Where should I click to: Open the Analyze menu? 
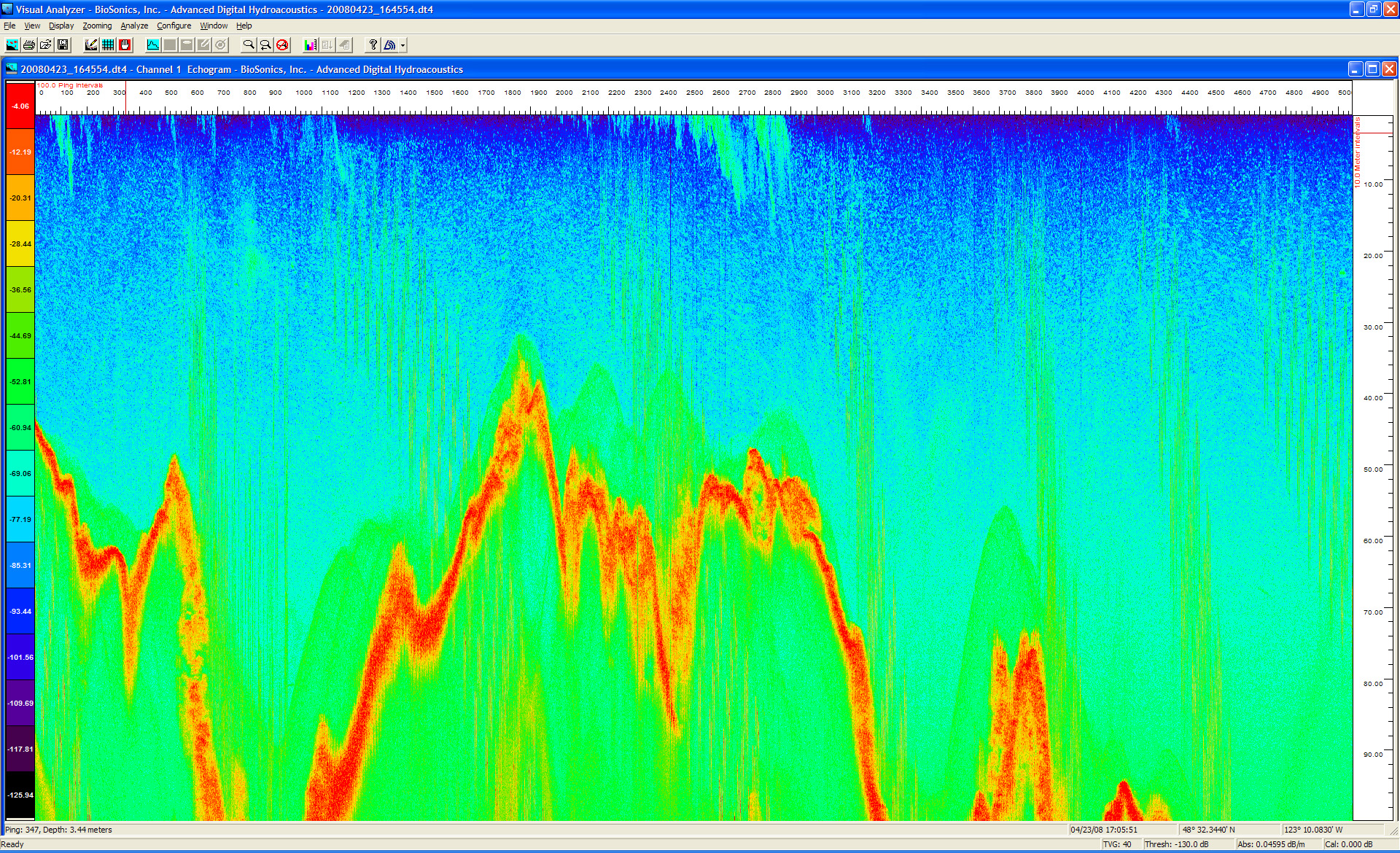(x=134, y=26)
